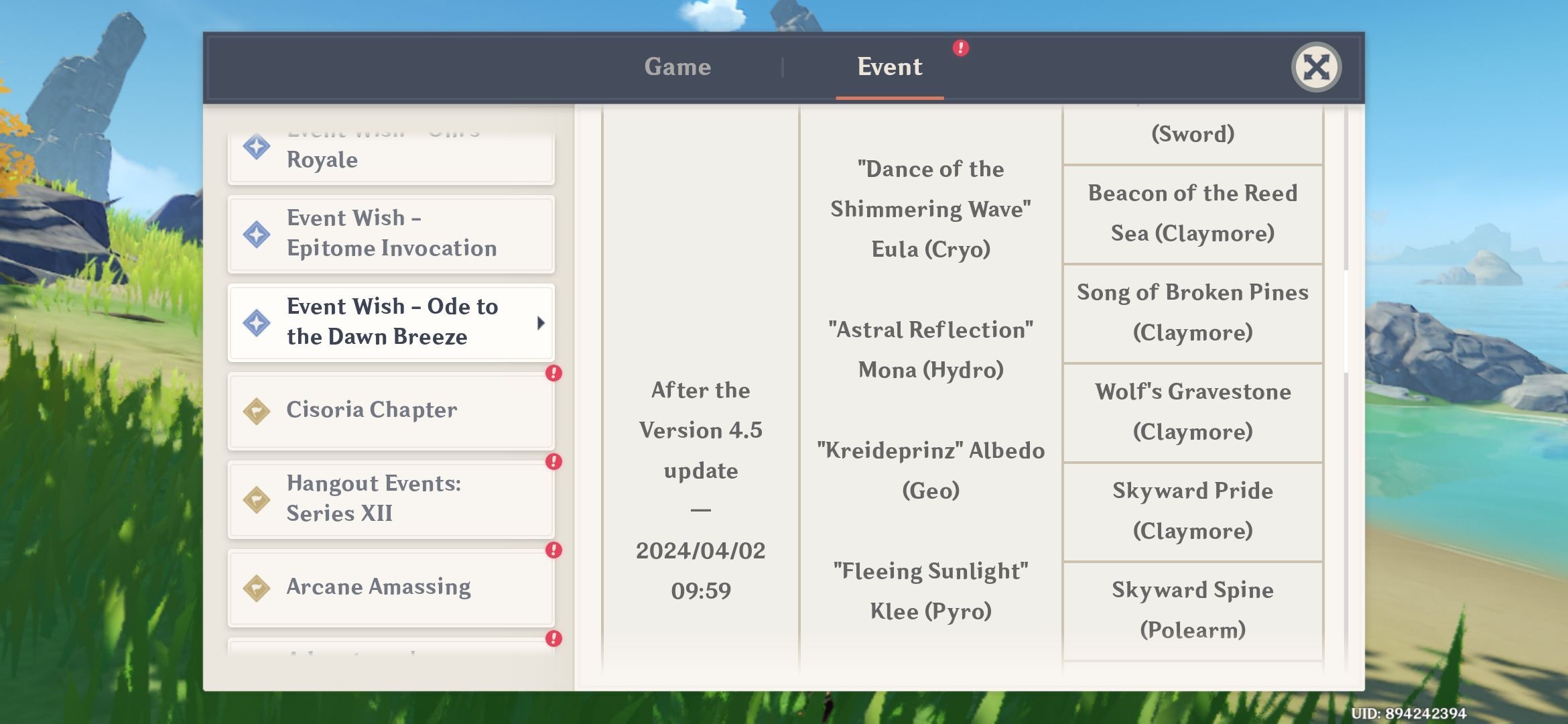The image size is (1568, 724).
Task: Click the Wolf's Gravestone table cell
Action: tap(1192, 412)
